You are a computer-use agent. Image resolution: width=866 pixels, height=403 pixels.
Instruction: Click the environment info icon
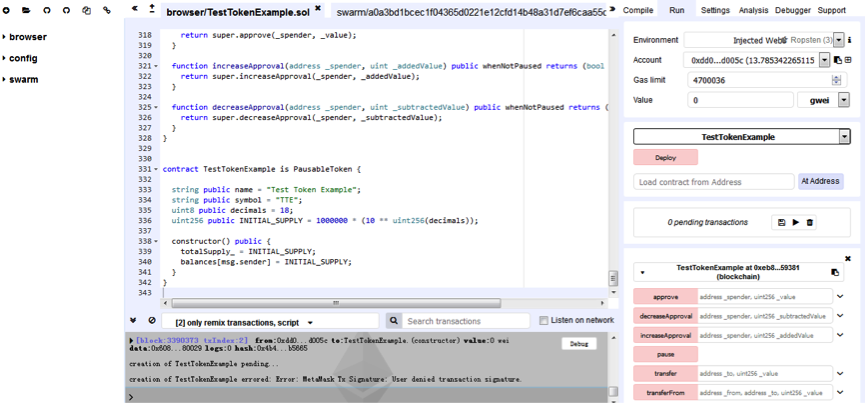pyautogui.click(x=849, y=40)
